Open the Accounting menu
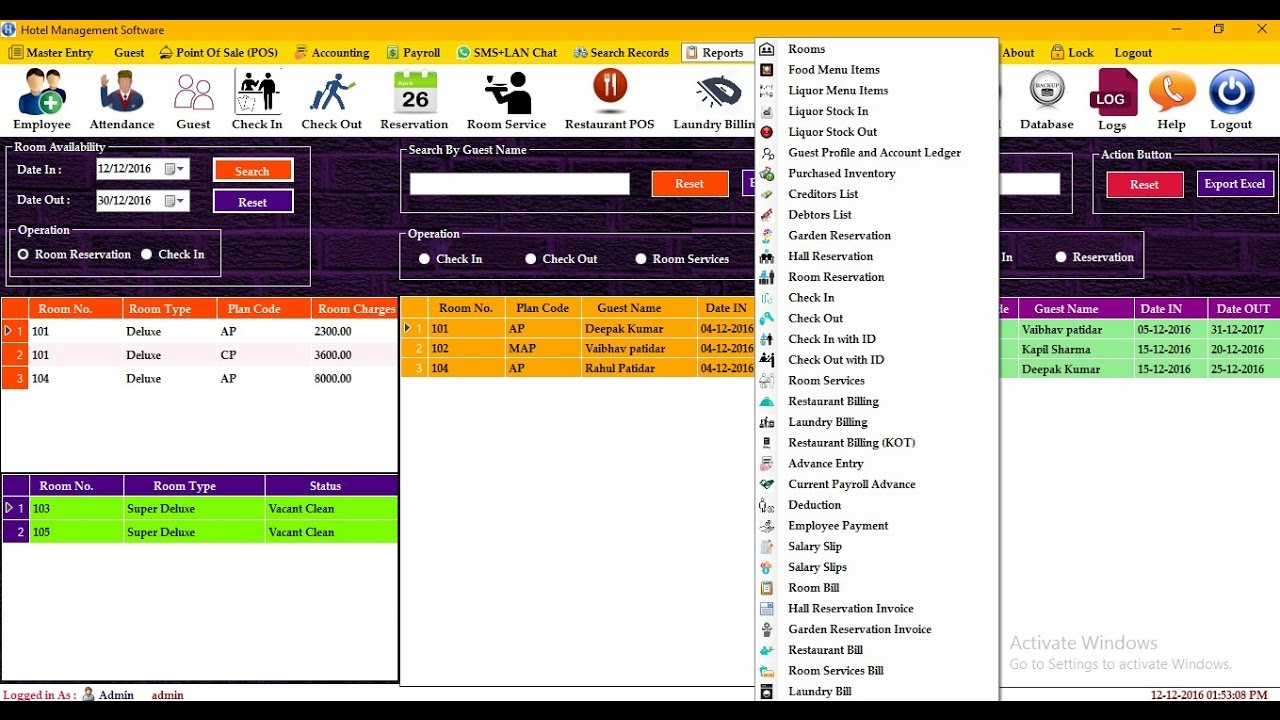The width and height of the screenshot is (1280, 720). click(x=331, y=53)
